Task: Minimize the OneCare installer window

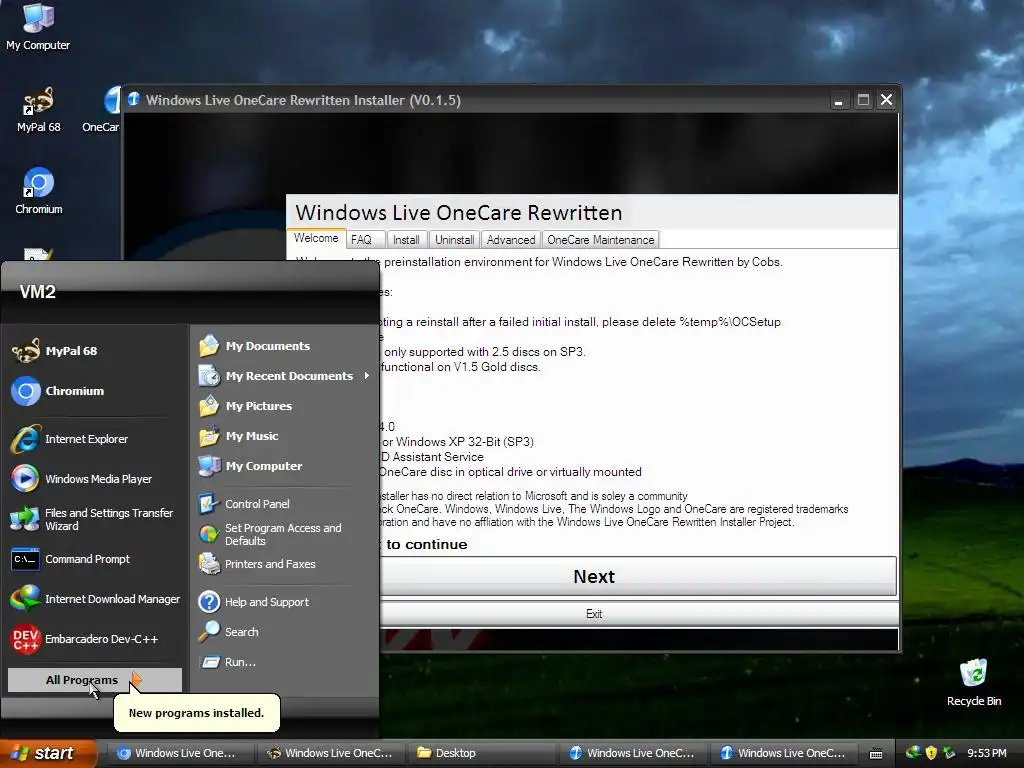Action: pyautogui.click(x=839, y=100)
